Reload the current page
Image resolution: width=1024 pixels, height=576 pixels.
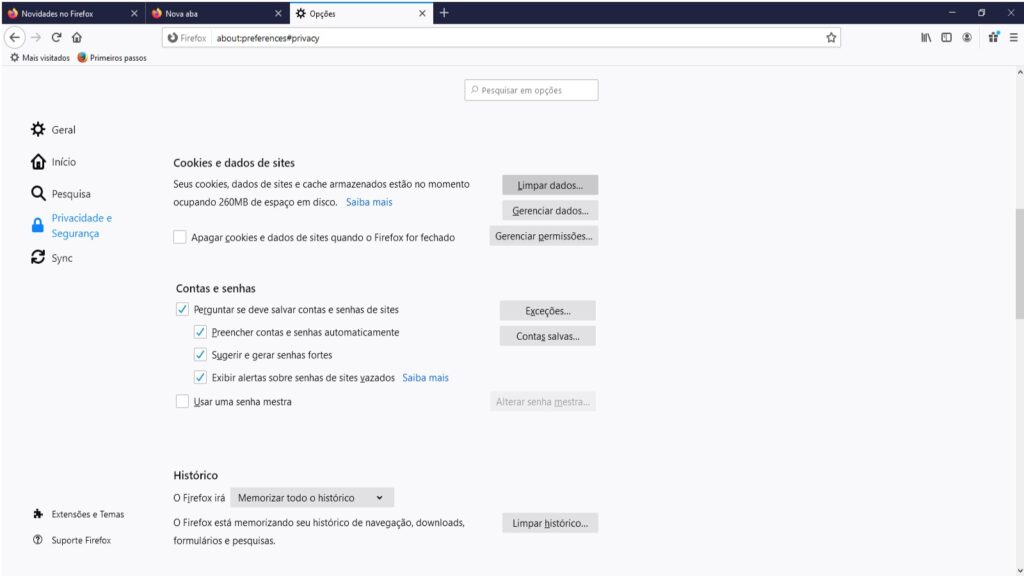57,38
